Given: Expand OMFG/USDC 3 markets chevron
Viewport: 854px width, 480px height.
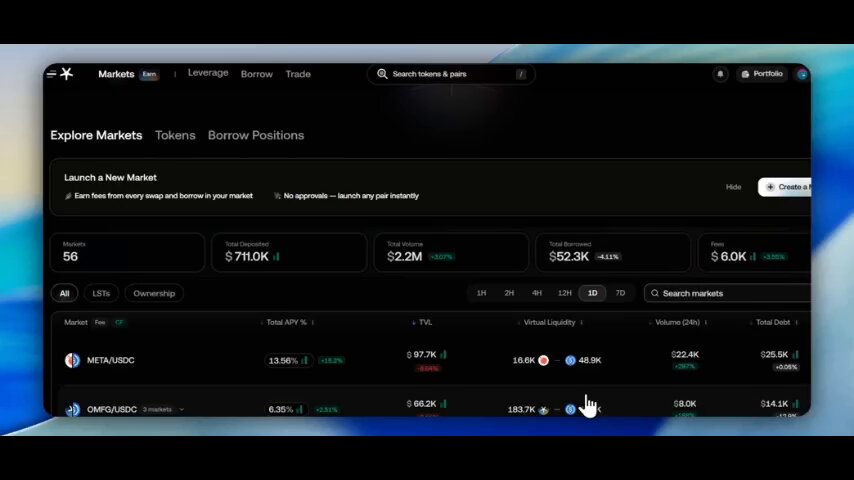Looking at the screenshot, I should [x=181, y=409].
